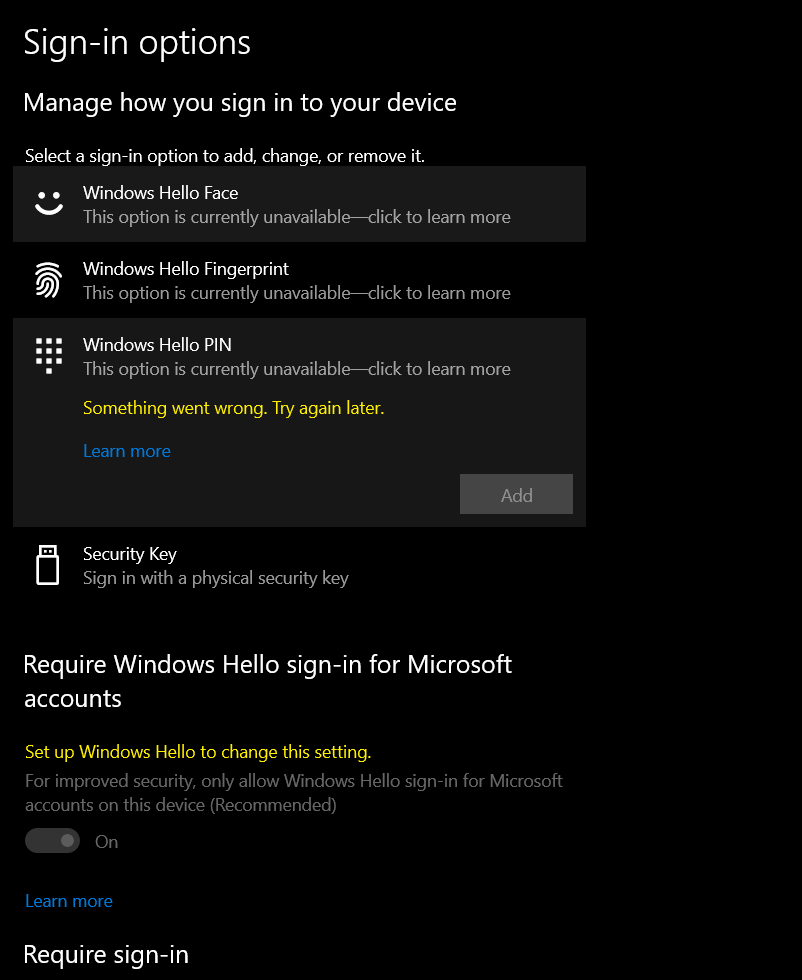
Task: Open the Learn more link below the toggle
Action: (x=69, y=900)
